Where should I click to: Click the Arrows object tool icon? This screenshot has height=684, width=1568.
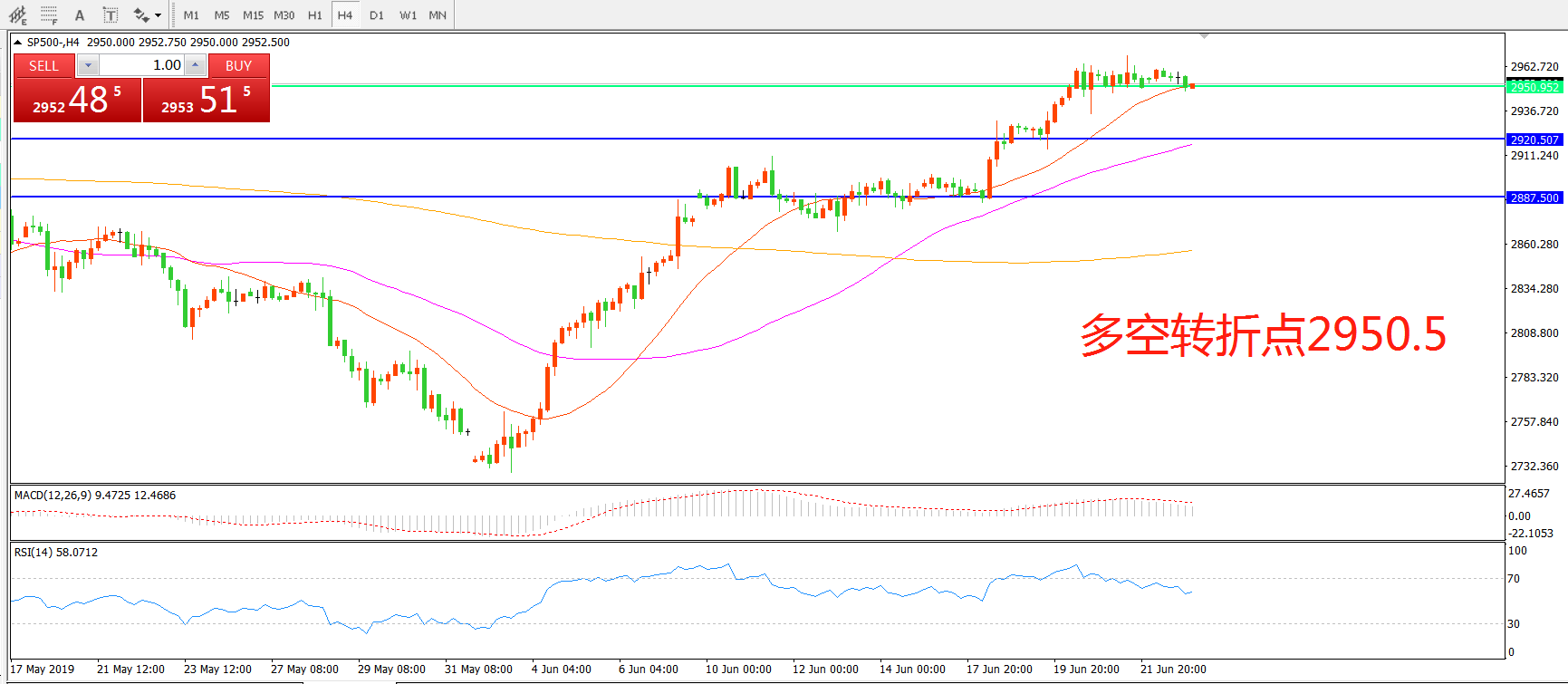click(x=140, y=15)
